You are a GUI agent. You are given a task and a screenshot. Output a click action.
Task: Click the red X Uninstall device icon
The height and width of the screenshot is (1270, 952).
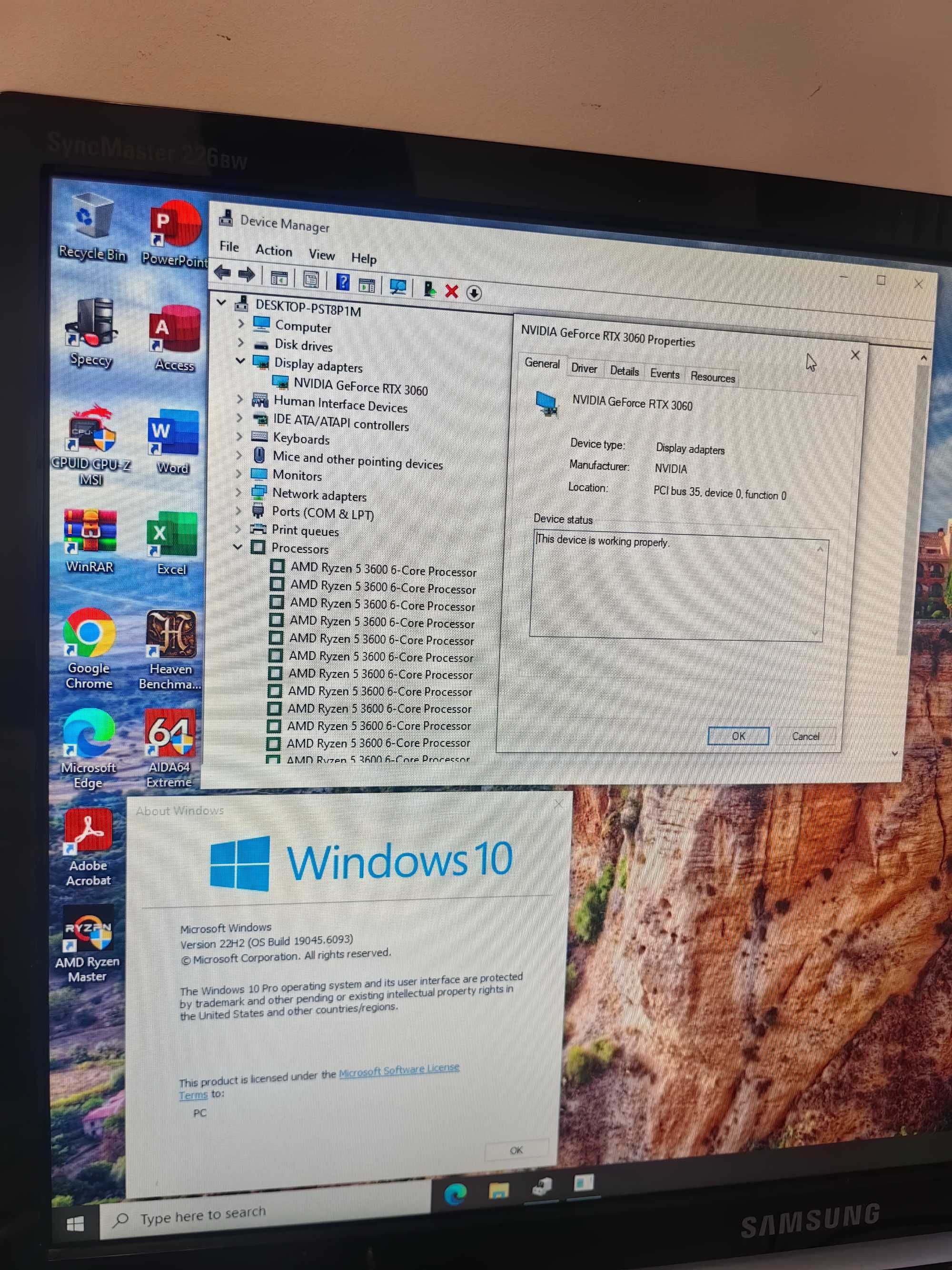click(x=452, y=291)
